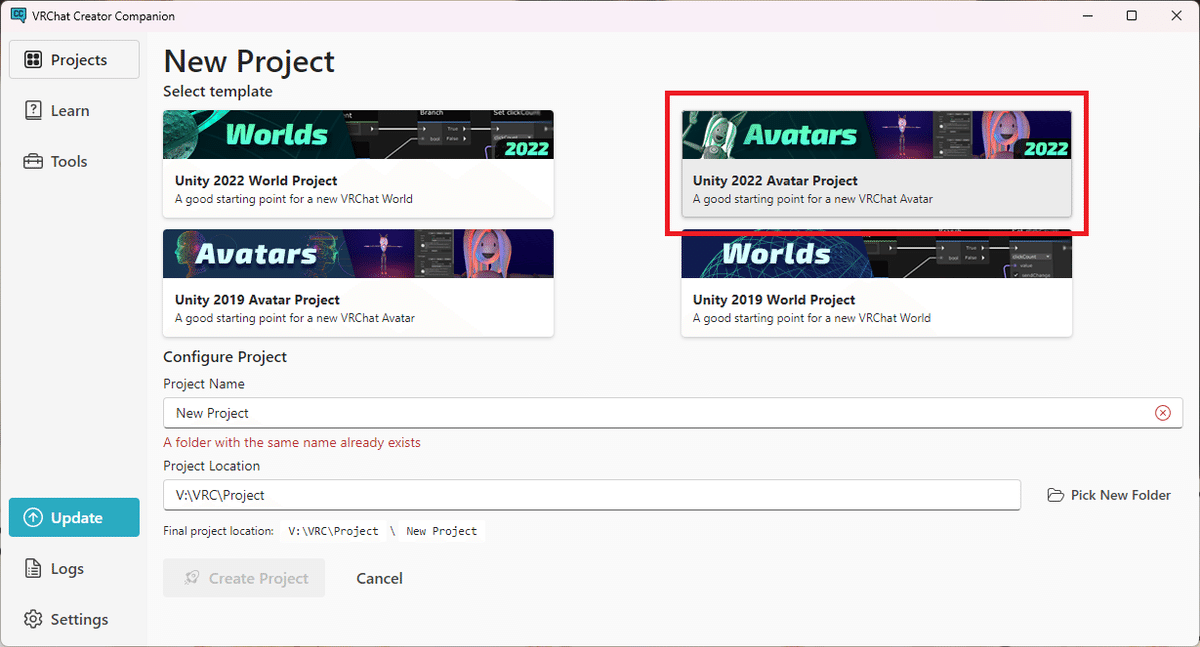Click the Update arrow circle icon
The width and height of the screenshot is (1200, 647).
pos(33,518)
